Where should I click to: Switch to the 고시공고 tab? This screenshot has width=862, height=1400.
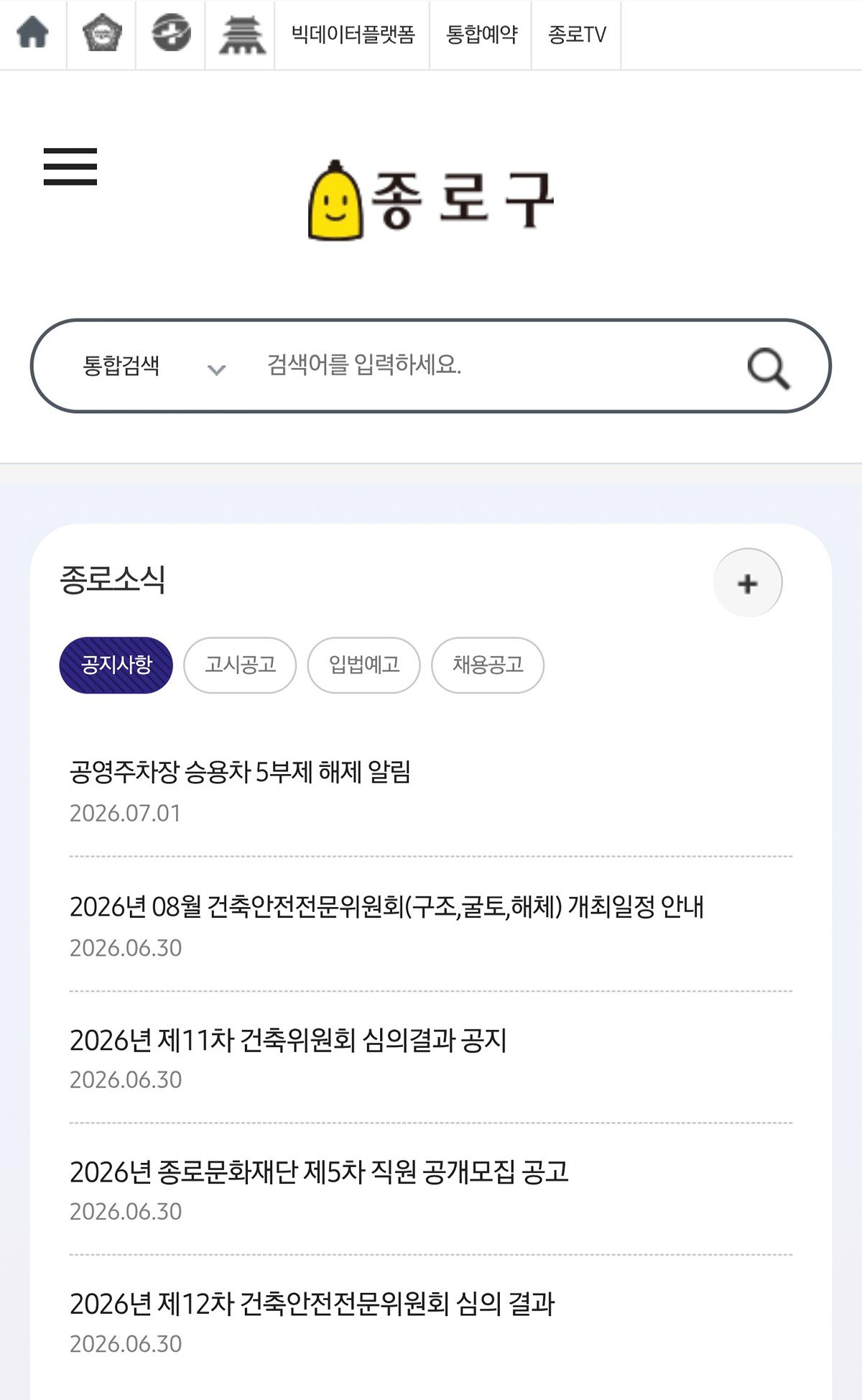tap(240, 665)
